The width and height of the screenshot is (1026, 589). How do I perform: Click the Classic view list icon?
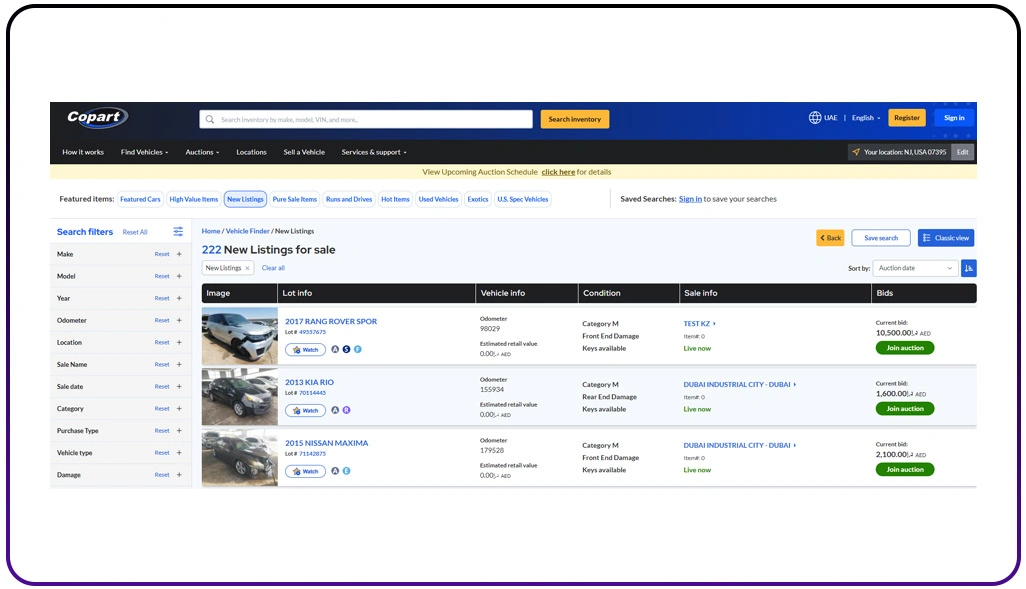(x=927, y=237)
